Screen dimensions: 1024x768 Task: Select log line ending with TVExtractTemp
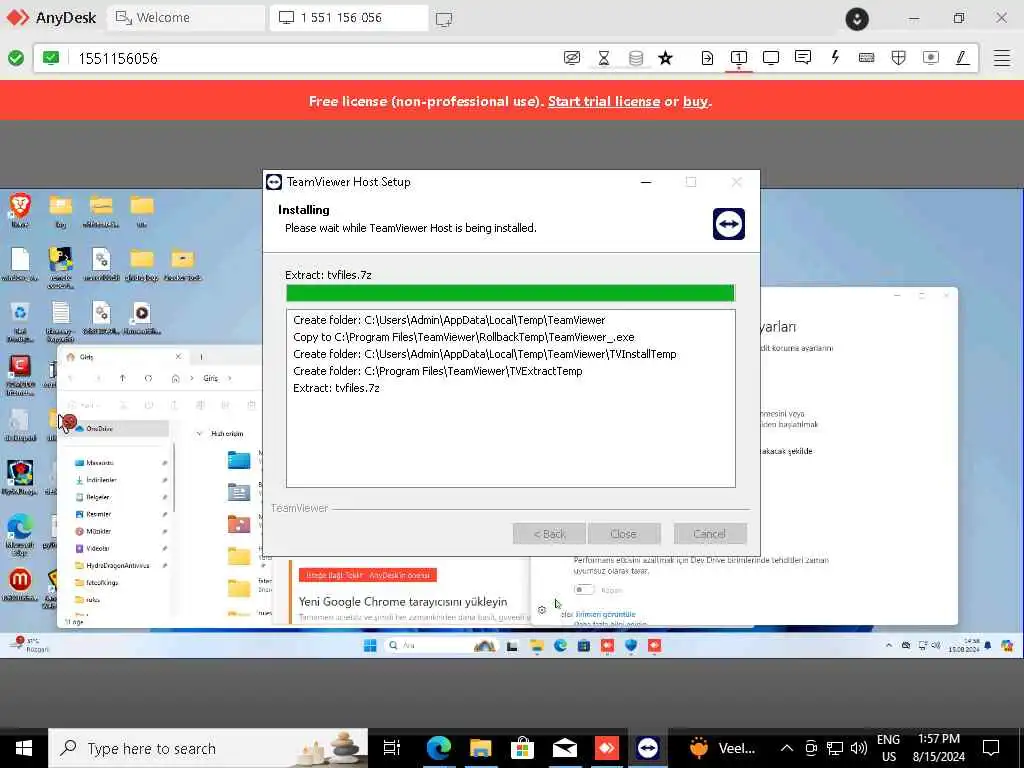tap(438, 371)
